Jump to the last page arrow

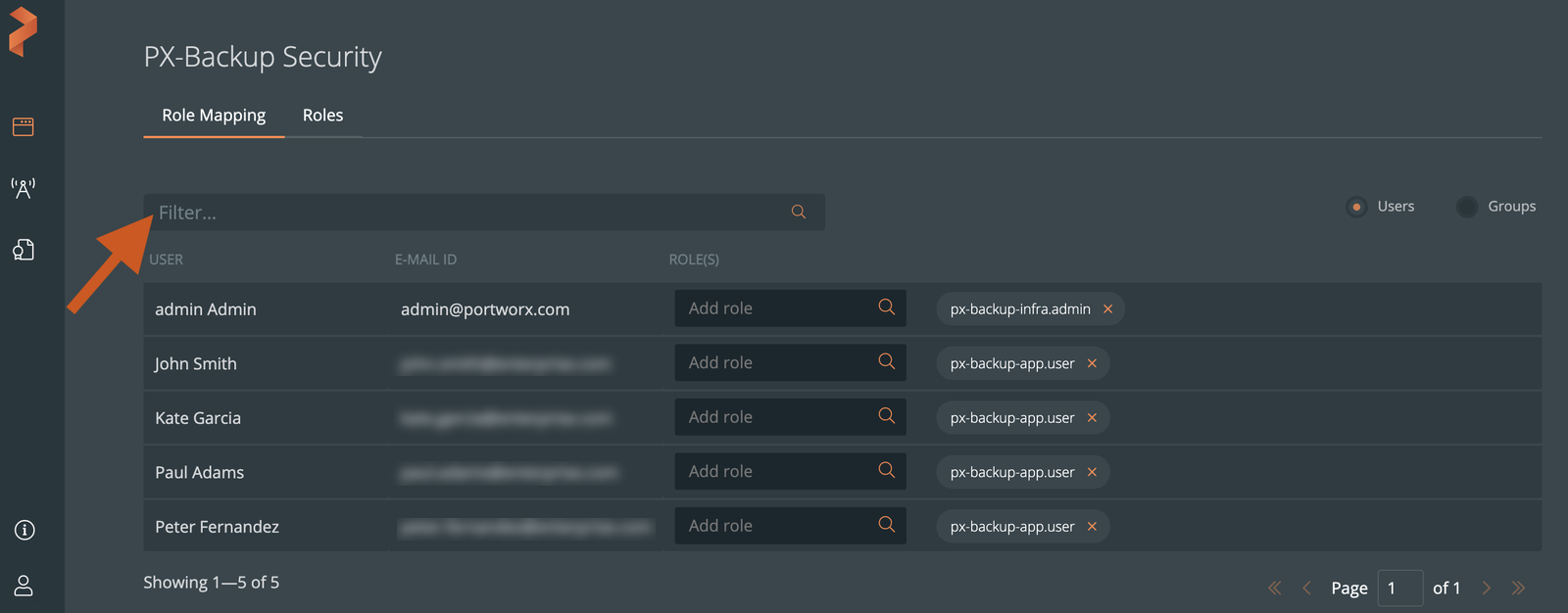pos(1519,588)
